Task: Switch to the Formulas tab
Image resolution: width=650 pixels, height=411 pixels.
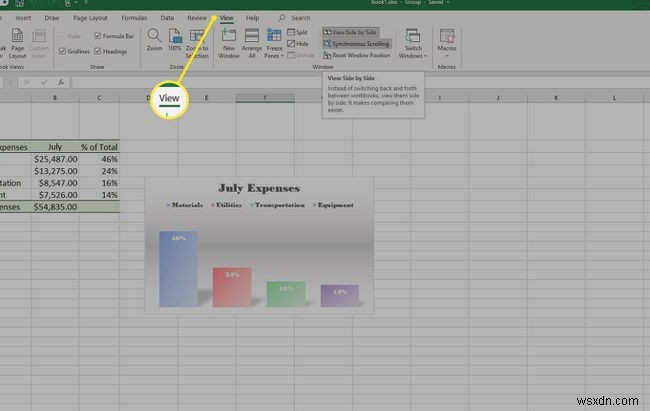Action: click(x=134, y=18)
